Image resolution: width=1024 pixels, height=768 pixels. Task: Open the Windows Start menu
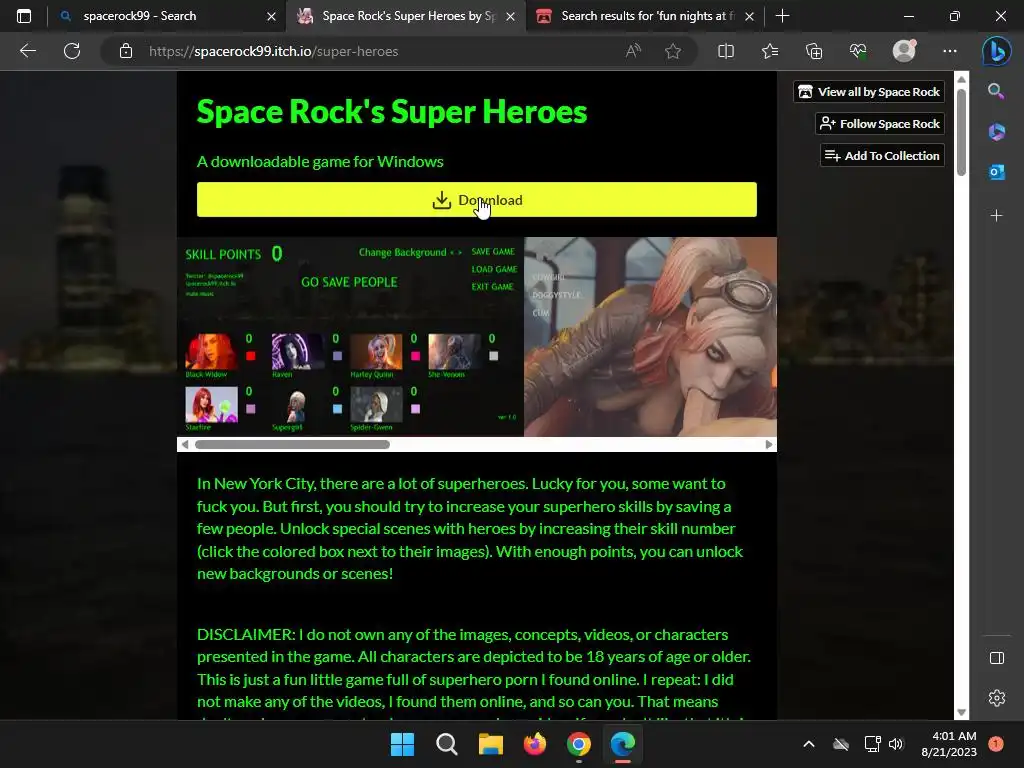click(402, 744)
